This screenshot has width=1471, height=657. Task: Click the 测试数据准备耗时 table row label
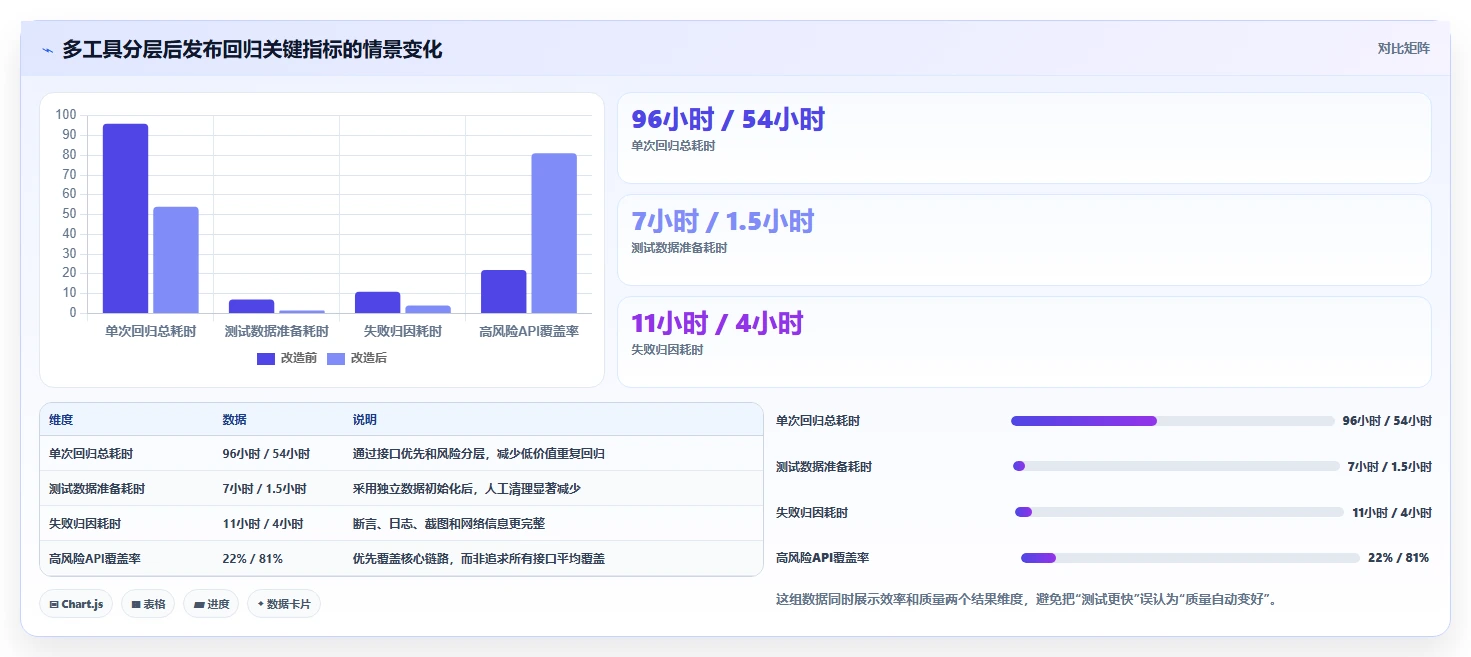tap(97, 489)
